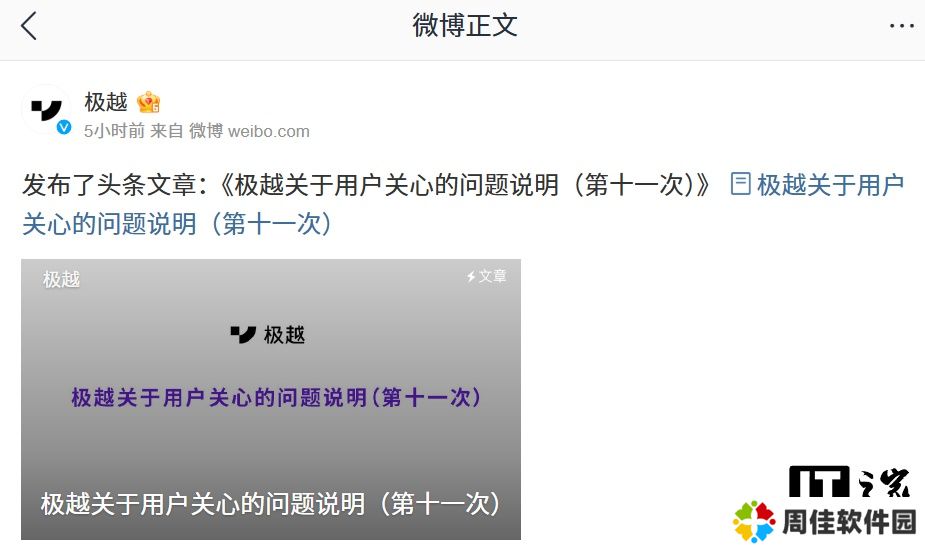925x547 pixels.
Task: Click the white caption at card bottom
Action: 271,504
